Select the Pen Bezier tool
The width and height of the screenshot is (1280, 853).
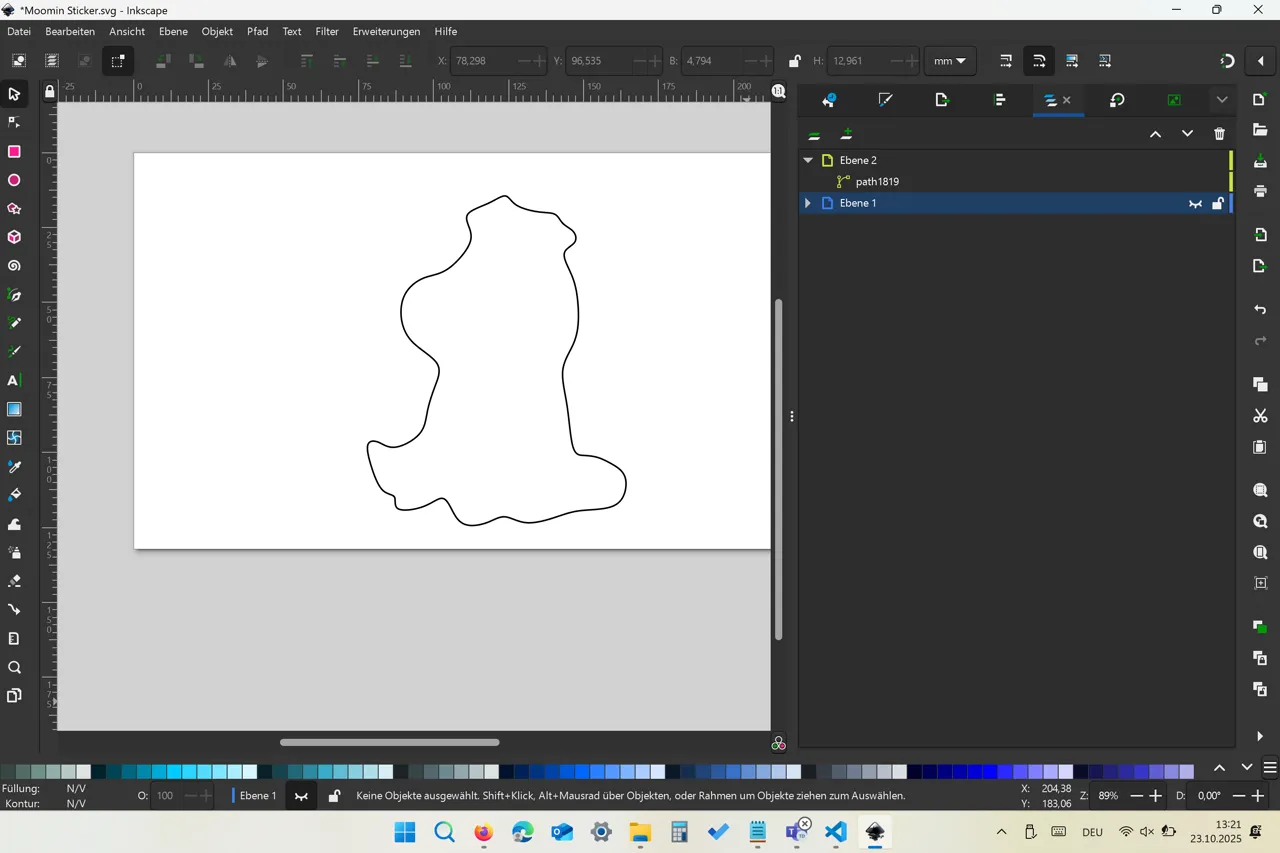tap(14, 295)
